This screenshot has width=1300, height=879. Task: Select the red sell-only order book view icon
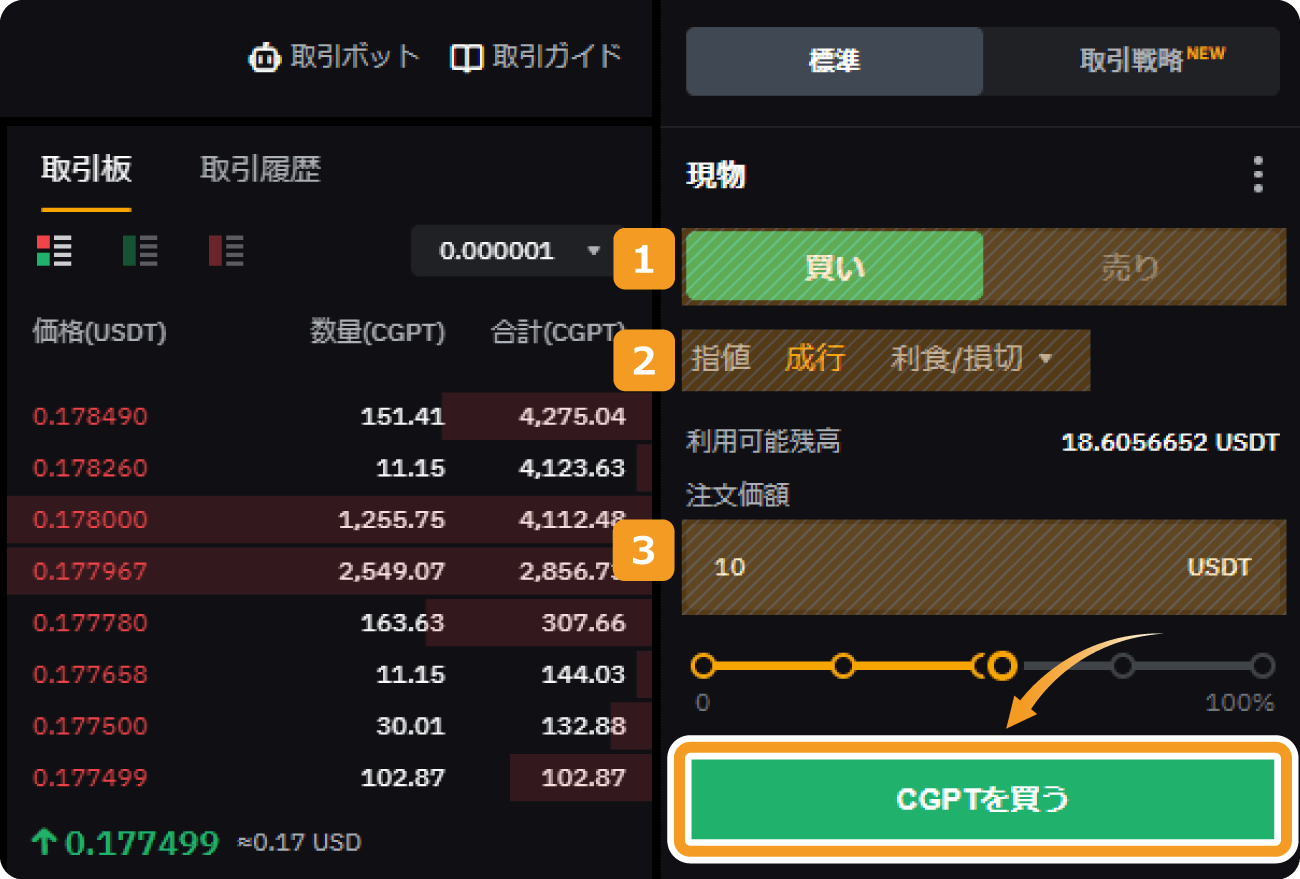226,250
